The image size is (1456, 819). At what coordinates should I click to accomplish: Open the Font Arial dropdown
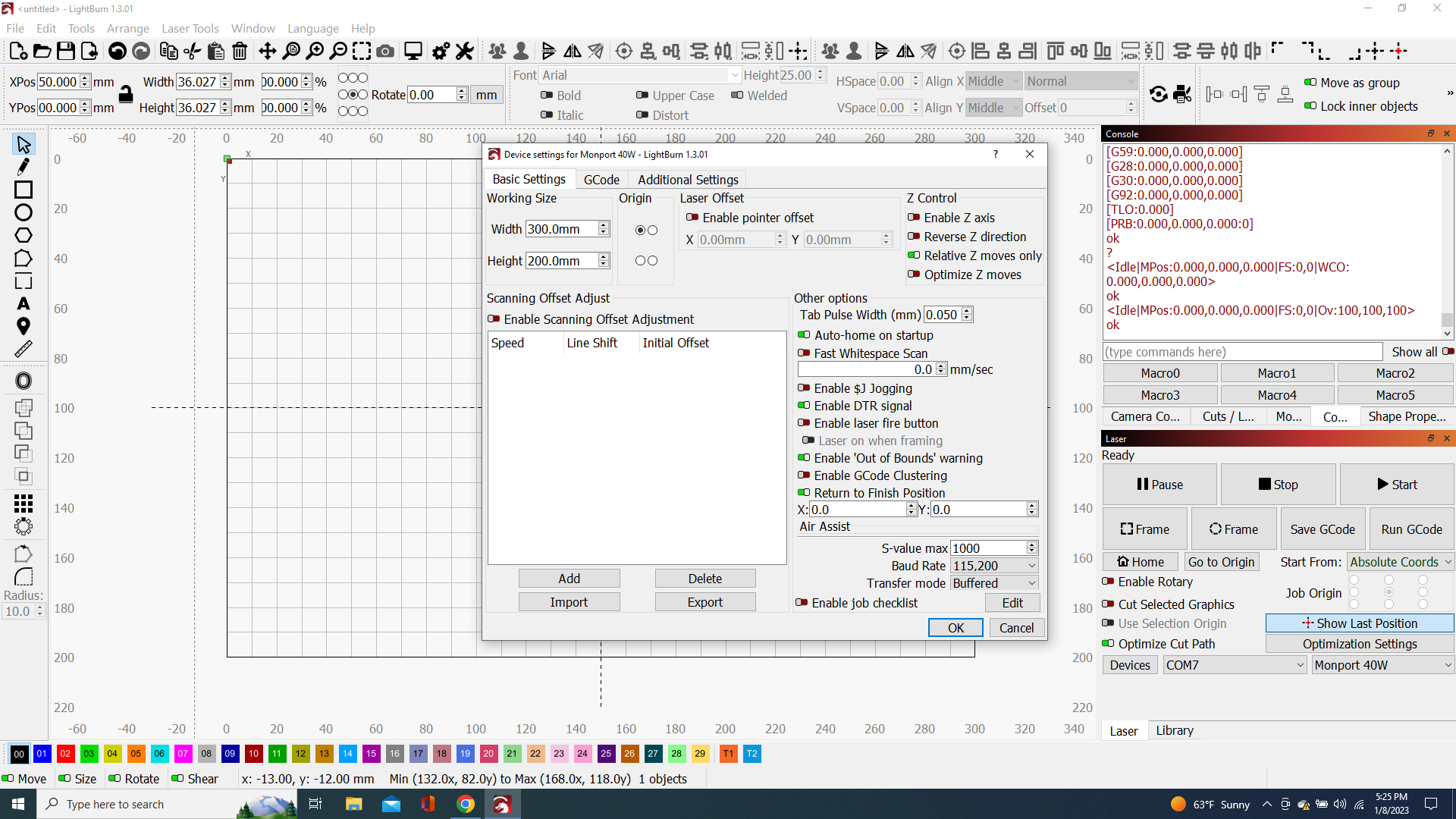pyautogui.click(x=640, y=75)
